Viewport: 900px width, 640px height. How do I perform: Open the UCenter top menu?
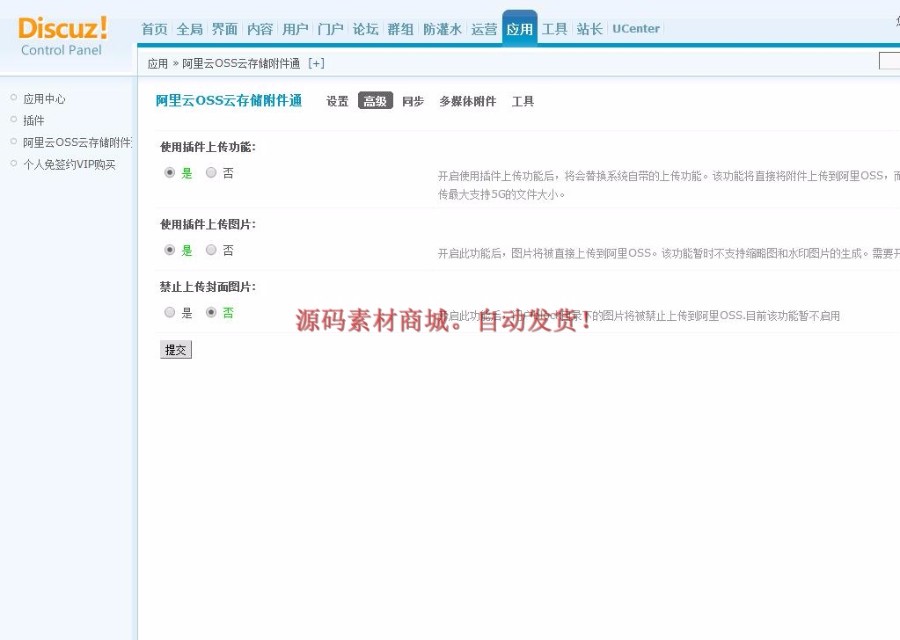click(636, 29)
